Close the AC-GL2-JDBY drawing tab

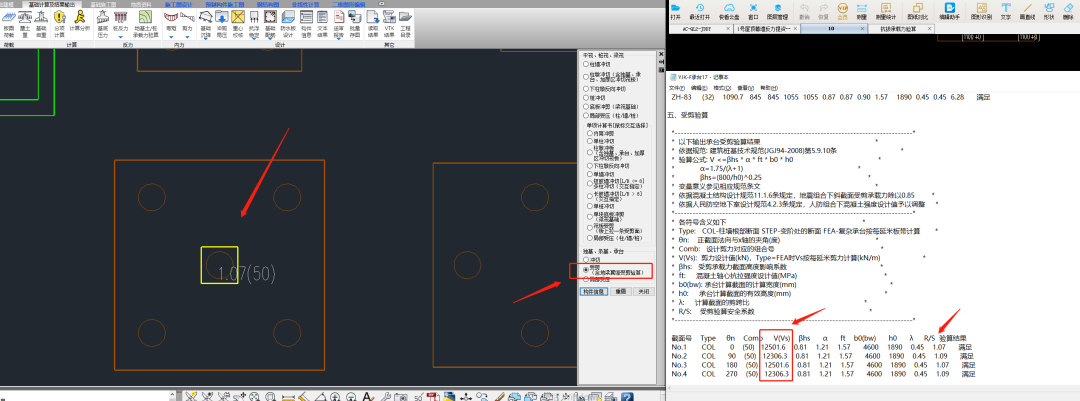pyautogui.click(x=728, y=28)
